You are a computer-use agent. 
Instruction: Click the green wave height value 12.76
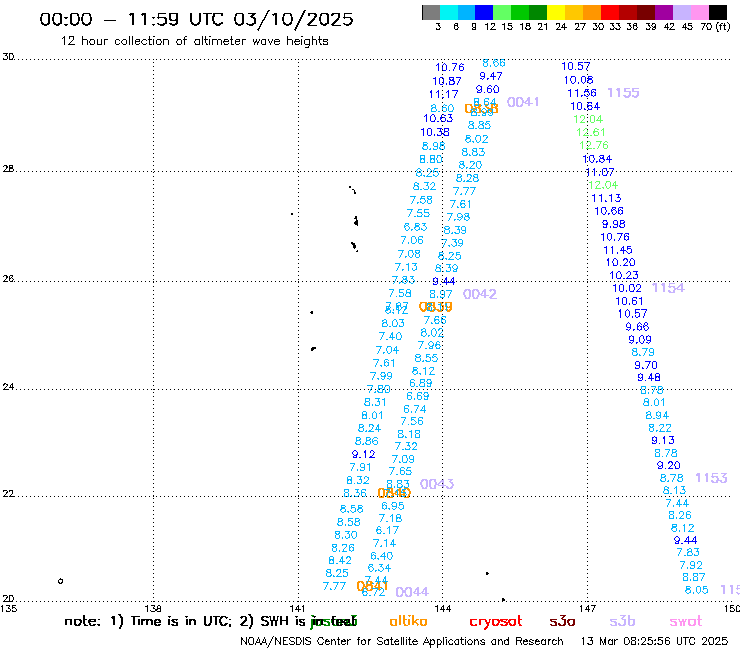pyautogui.click(x=594, y=145)
